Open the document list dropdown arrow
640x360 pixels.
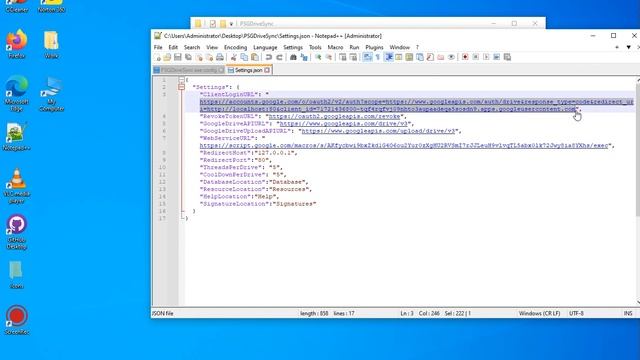point(629,47)
